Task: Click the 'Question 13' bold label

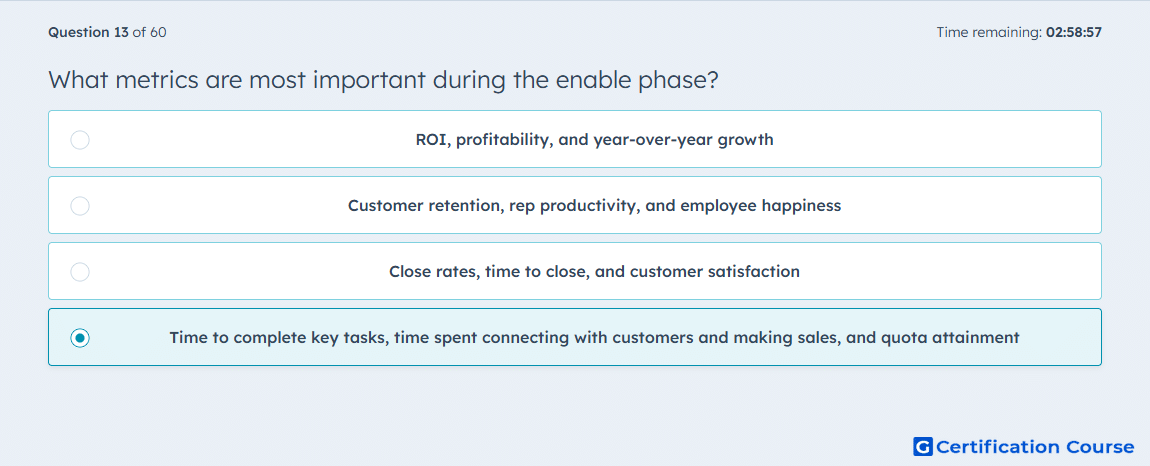Action: coord(88,32)
